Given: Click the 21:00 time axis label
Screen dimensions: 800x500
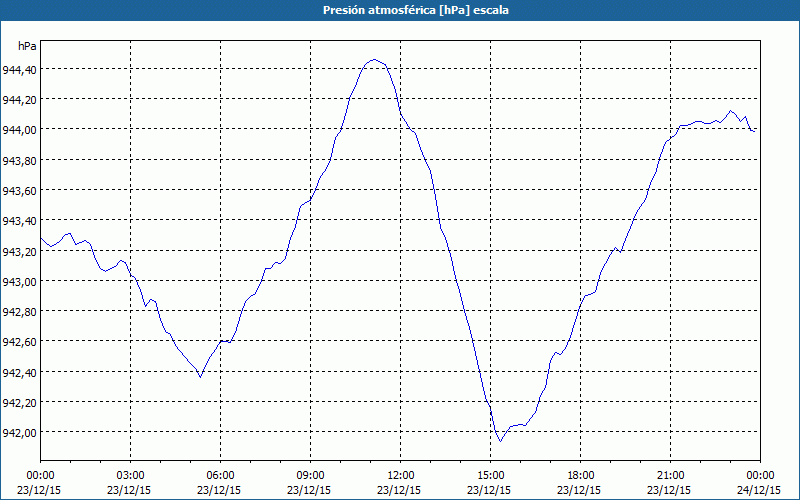Looking at the screenshot, I should click(x=670, y=476).
